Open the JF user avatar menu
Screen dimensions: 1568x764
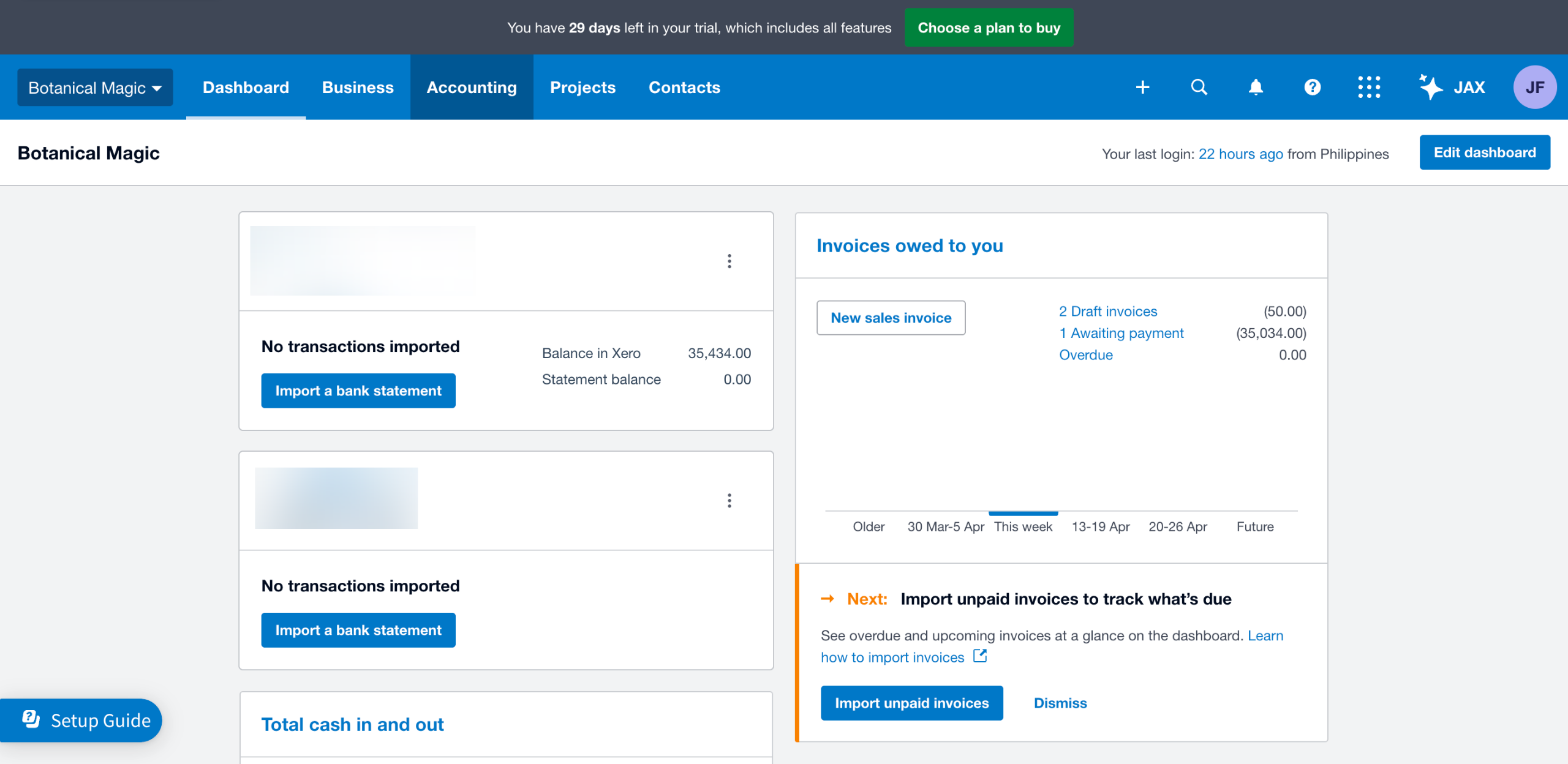(x=1534, y=87)
